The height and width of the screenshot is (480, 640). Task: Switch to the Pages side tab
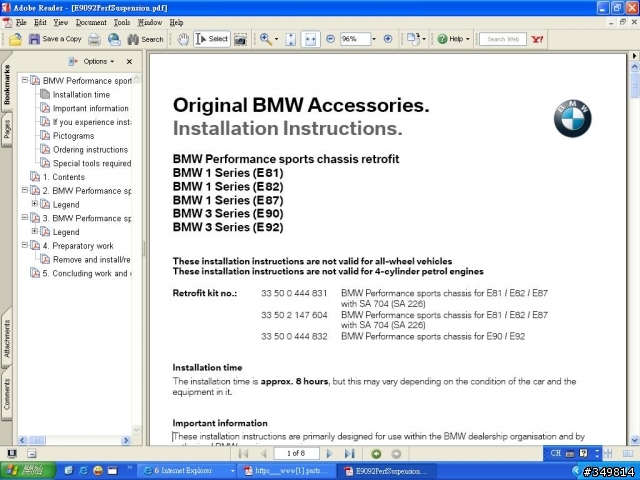(x=7, y=129)
